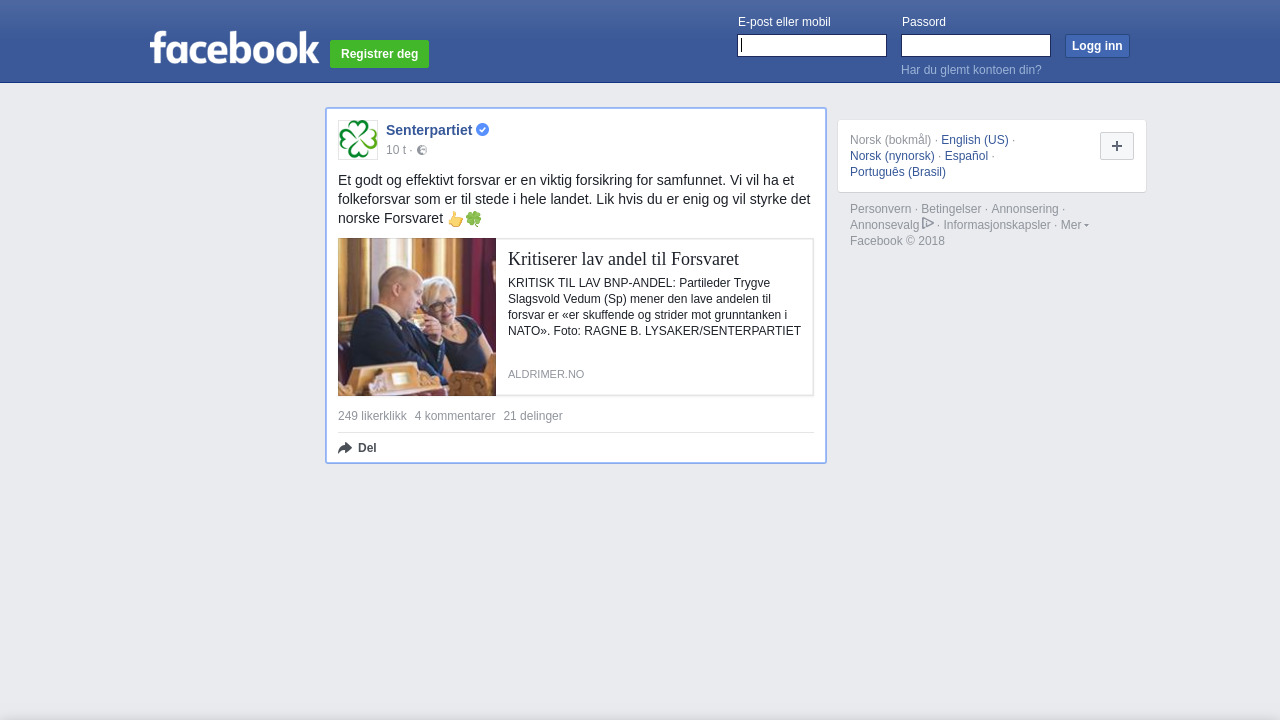Open the forgotten account link
The width and height of the screenshot is (1280, 720).
971,70
